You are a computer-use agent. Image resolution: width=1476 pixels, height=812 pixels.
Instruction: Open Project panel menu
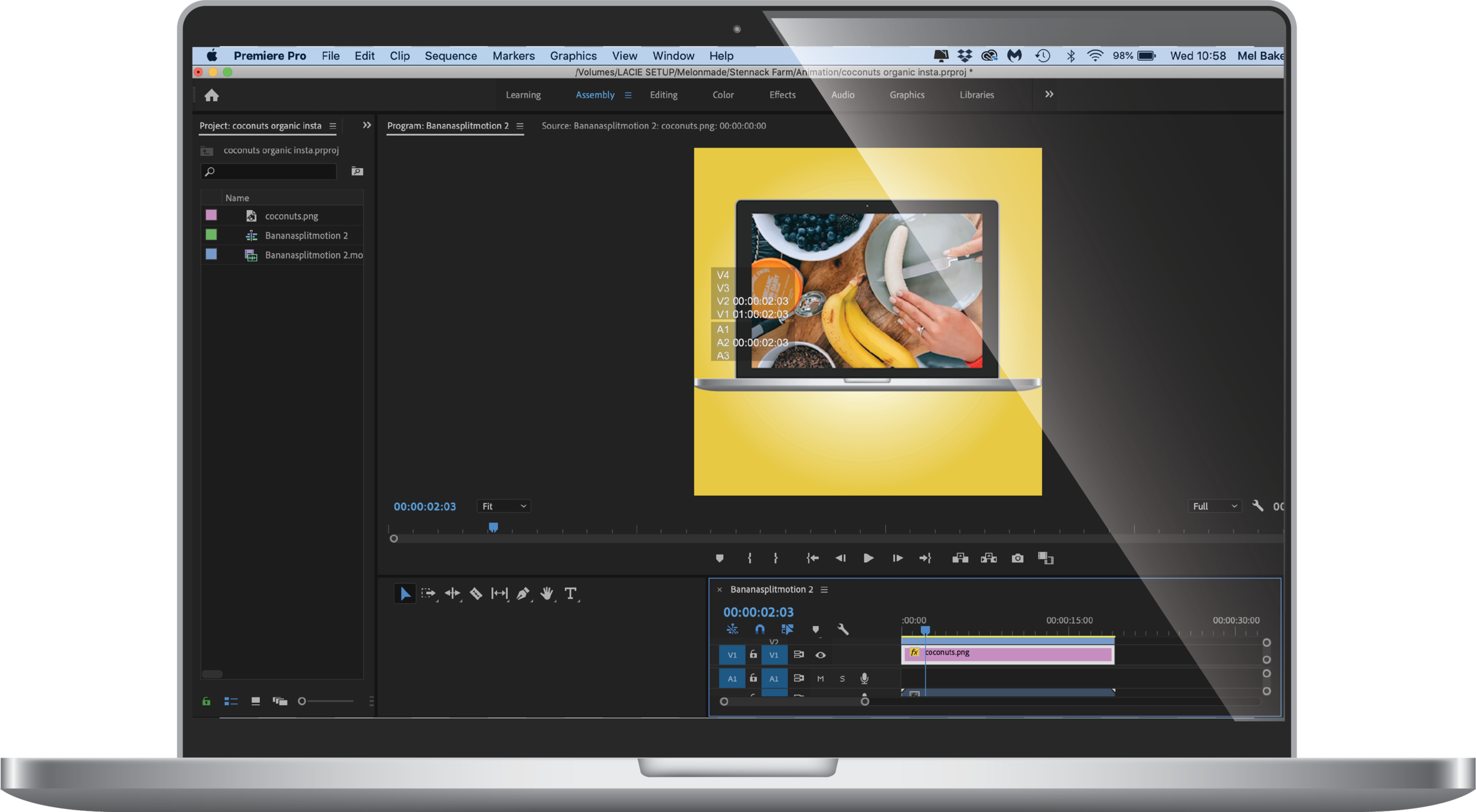[x=333, y=126]
